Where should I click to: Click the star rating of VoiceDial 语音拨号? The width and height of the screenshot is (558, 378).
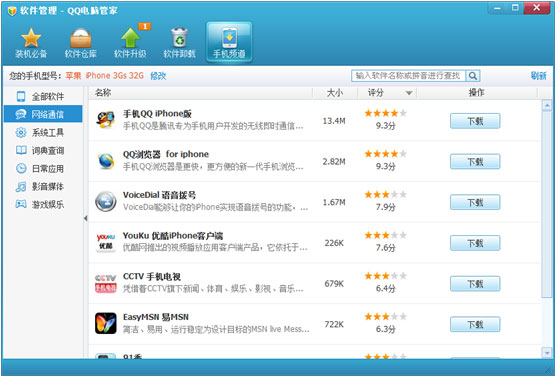click(x=385, y=194)
